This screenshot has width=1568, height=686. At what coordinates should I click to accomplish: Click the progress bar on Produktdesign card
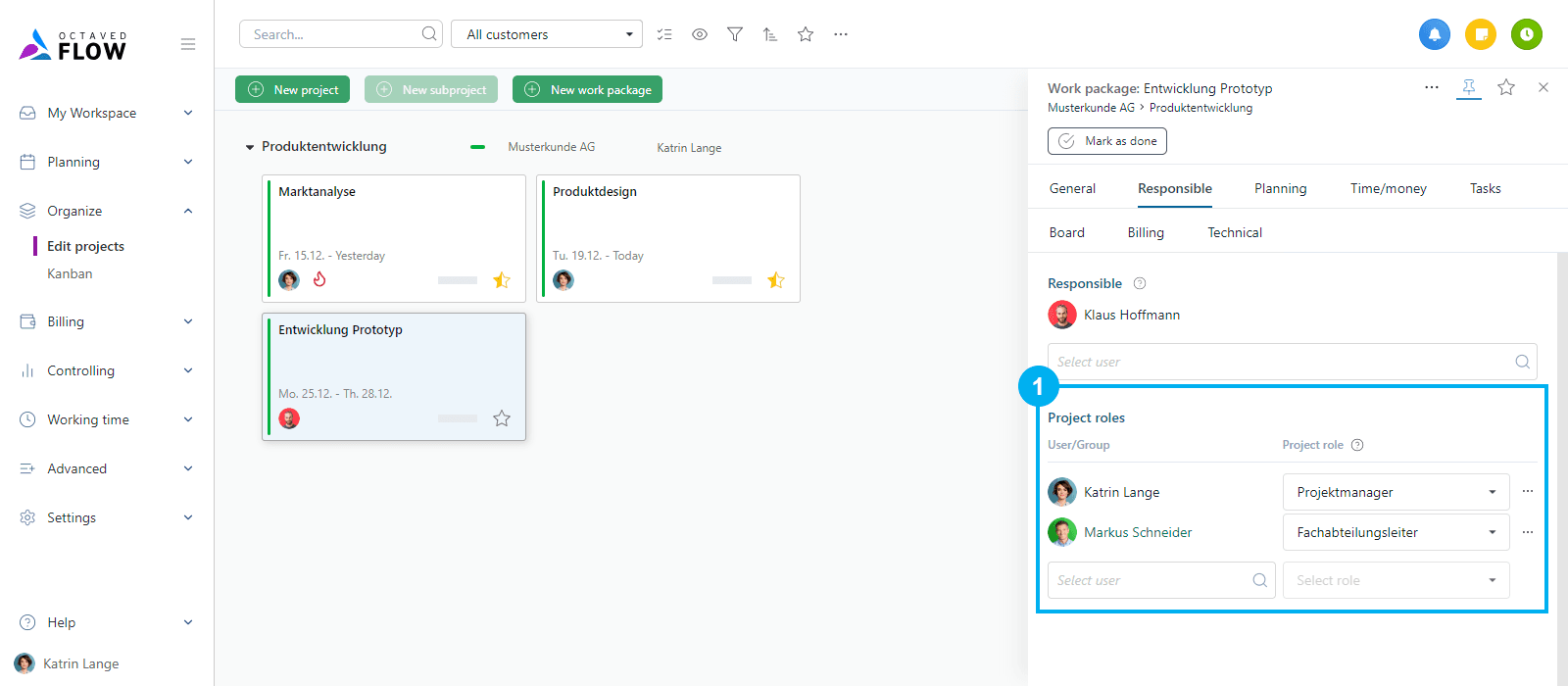pos(731,280)
